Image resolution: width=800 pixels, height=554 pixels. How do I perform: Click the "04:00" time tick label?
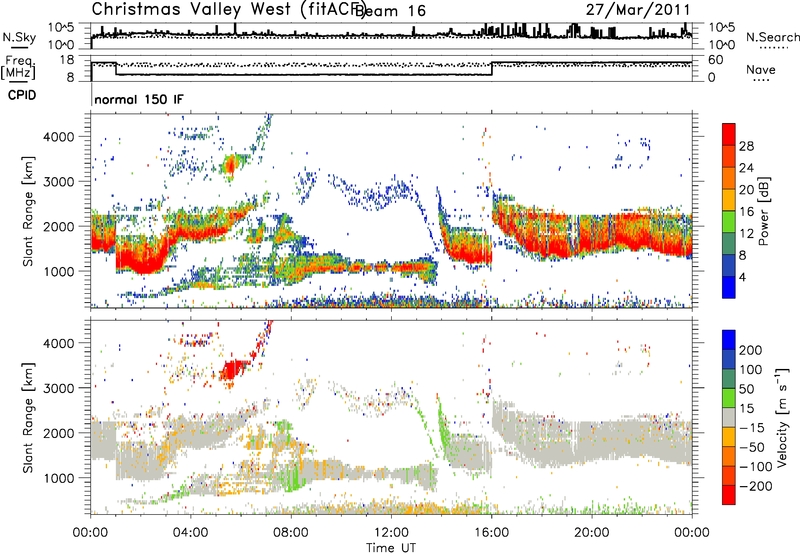(190, 533)
